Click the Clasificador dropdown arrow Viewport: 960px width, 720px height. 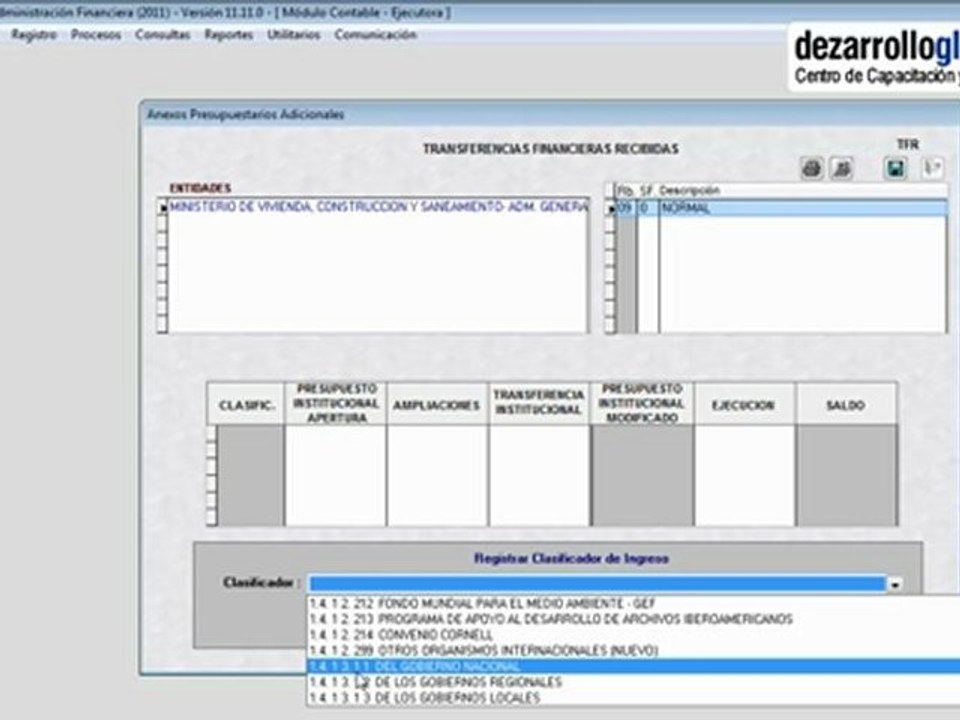pyautogui.click(x=895, y=584)
